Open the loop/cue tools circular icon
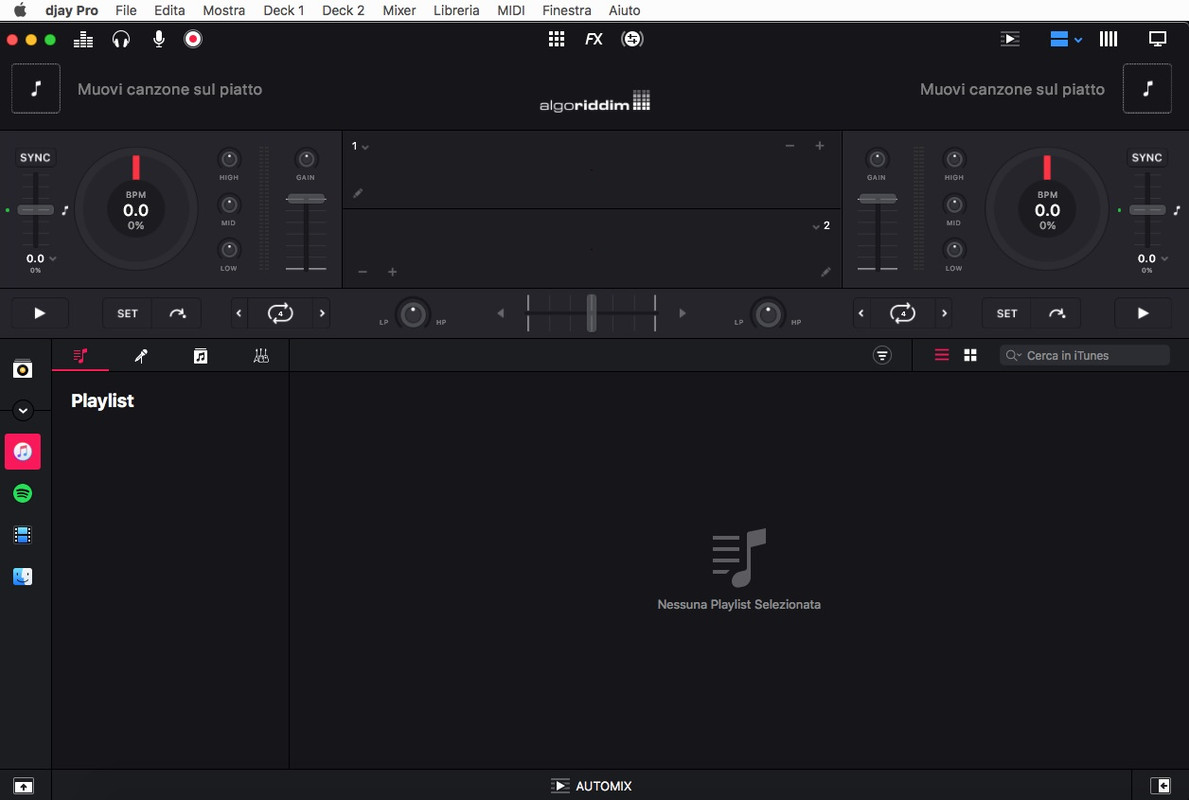Viewport: 1189px width, 800px height. pyautogui.click(x=632, y=39)
